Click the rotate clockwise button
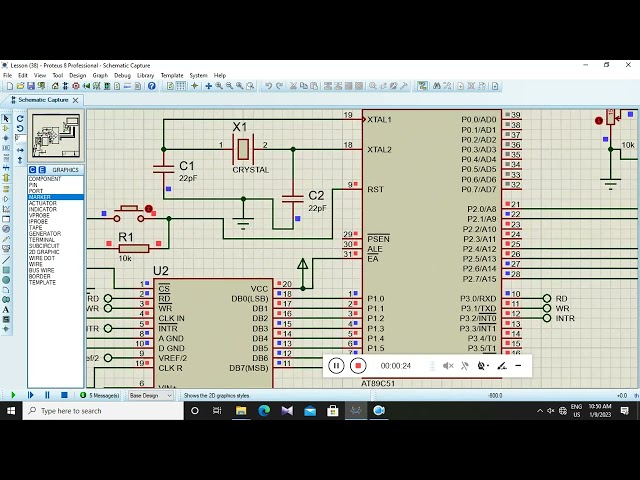 pos(20,119)
